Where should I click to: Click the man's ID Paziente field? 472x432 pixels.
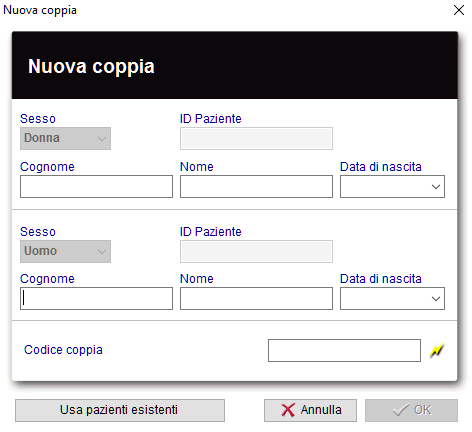click(x=256, y=251)
